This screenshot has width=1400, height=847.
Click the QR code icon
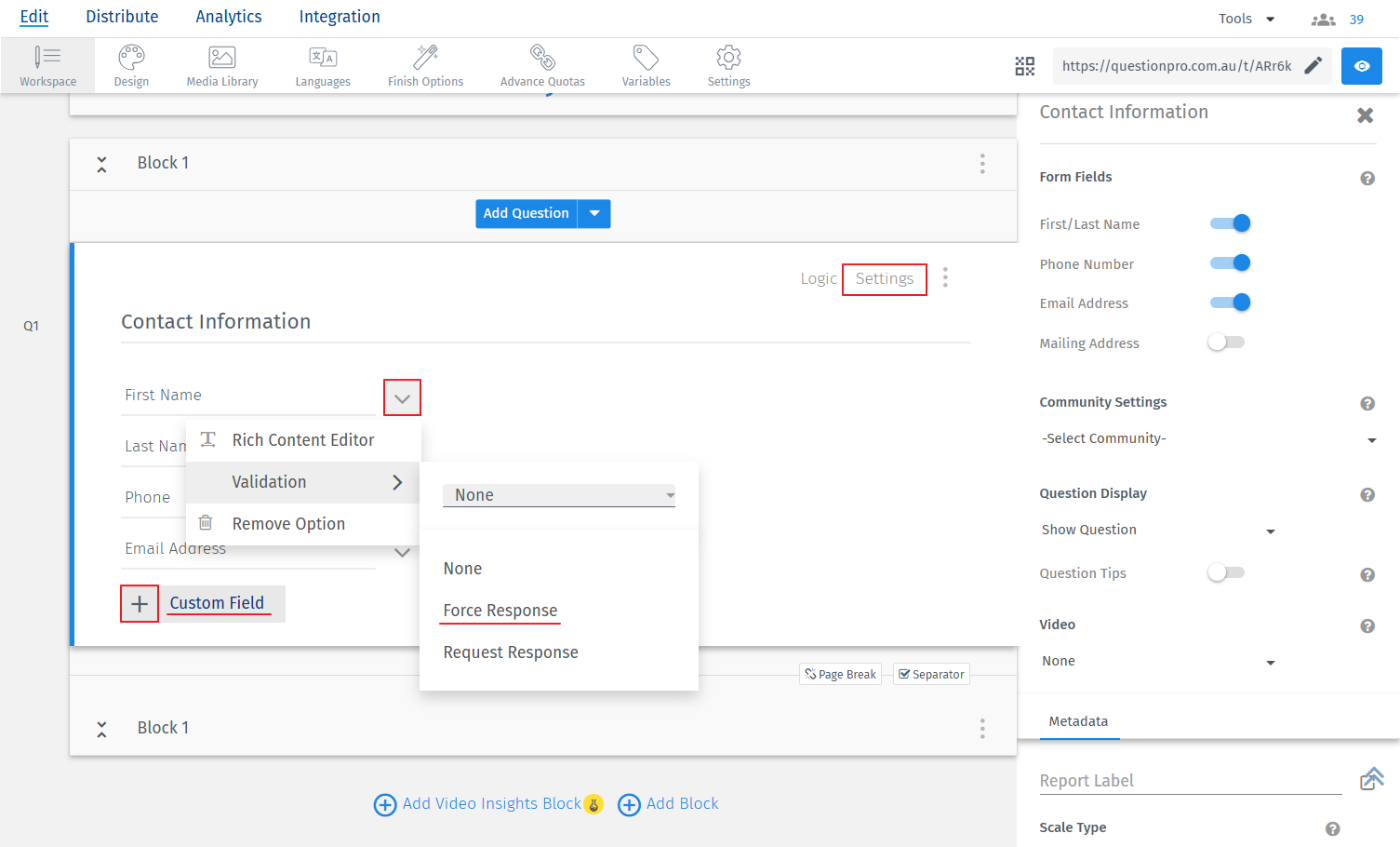1024,66
